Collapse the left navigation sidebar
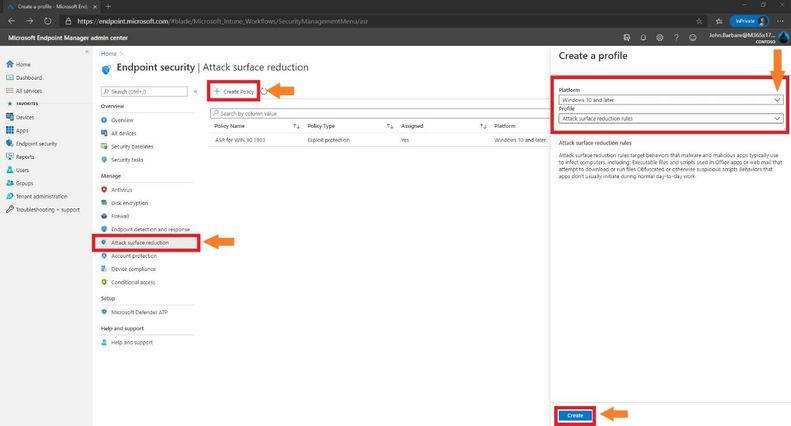The width and height of the screenshot is (791, 426). (x=87, y=52)
